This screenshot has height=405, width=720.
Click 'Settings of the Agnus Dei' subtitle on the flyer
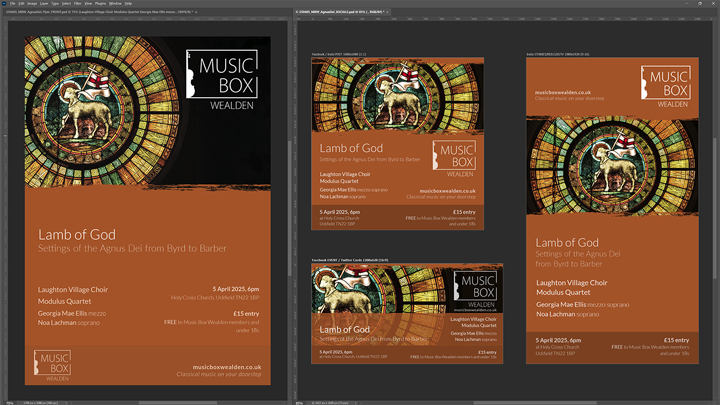tap(132, 248)
